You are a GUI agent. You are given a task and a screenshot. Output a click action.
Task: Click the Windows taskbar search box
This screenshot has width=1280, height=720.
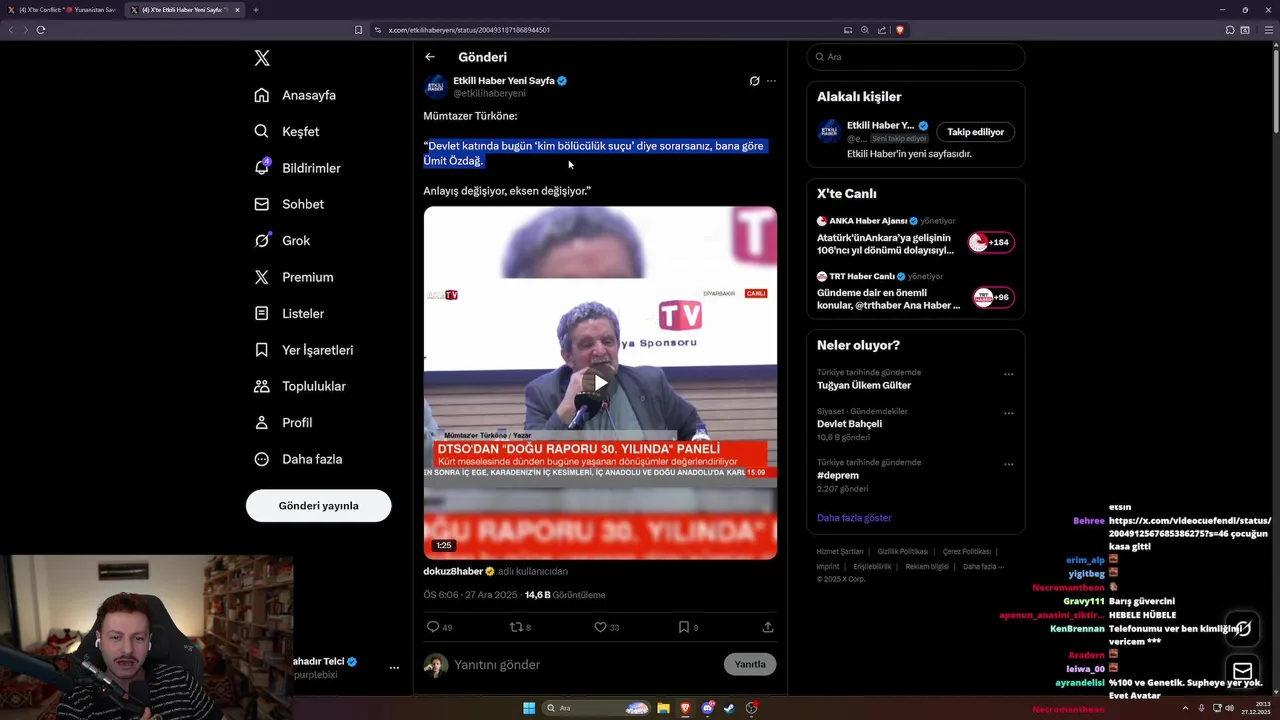pos(597,708)
